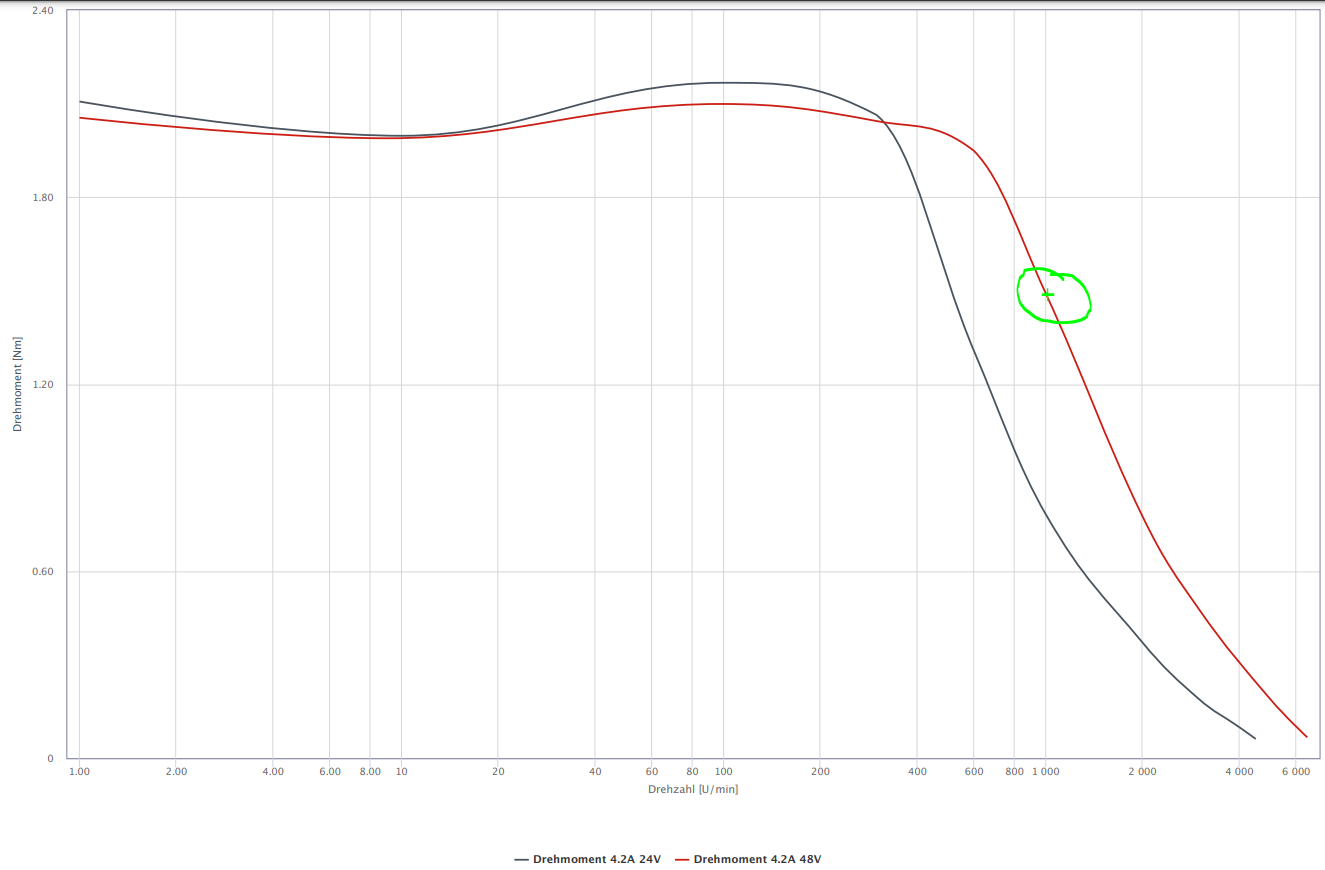Click the grey line marker for 24V
Screen dimensions: 1325x870
click(521, 859)
